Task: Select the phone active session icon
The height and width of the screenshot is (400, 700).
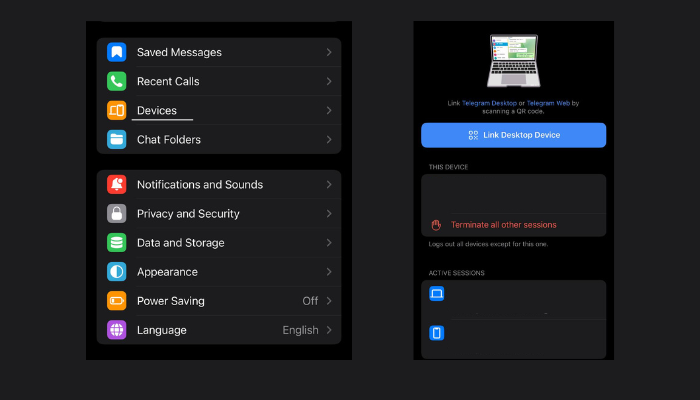Action: [437, 333]
